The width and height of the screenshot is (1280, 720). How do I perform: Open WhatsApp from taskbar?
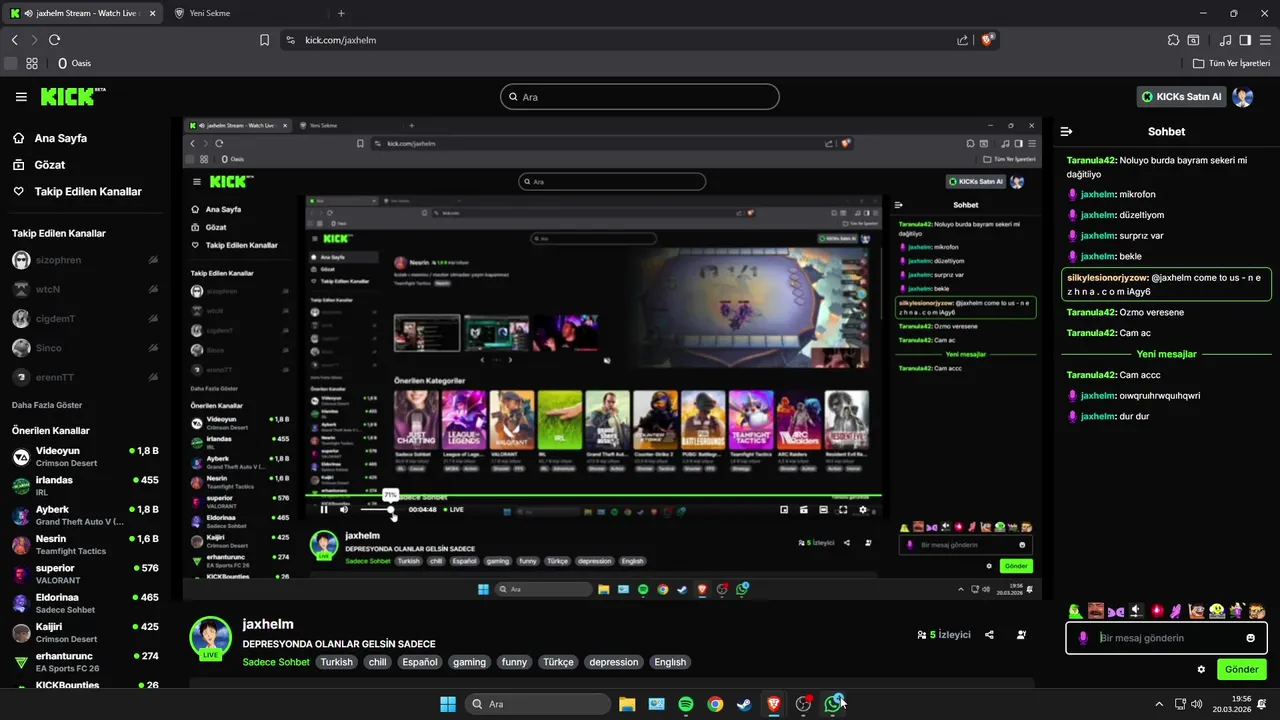point(832,704)
